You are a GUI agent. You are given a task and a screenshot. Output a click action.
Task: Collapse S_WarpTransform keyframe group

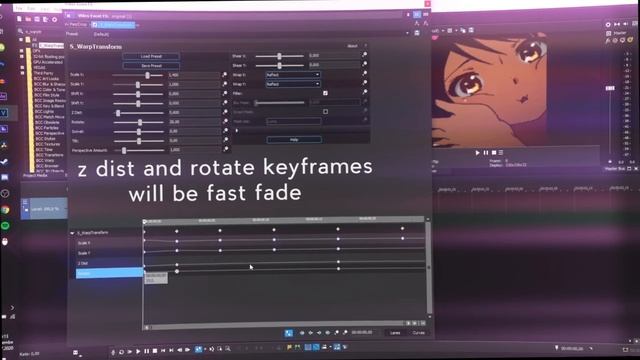(72, 233)
